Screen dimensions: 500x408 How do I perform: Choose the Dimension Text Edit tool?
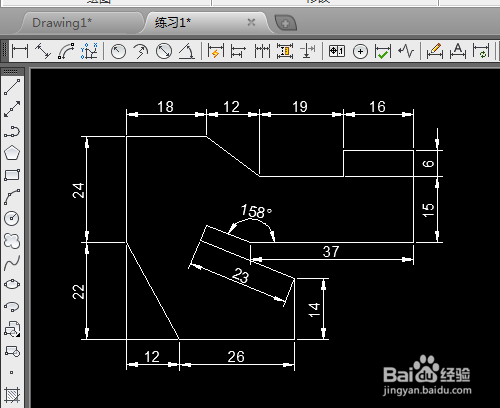point(458,51)
